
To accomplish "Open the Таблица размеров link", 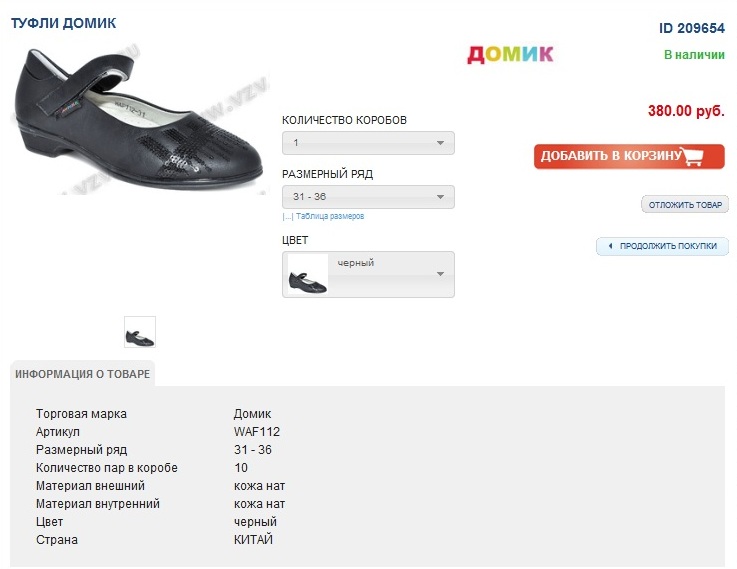I will 330,216.
